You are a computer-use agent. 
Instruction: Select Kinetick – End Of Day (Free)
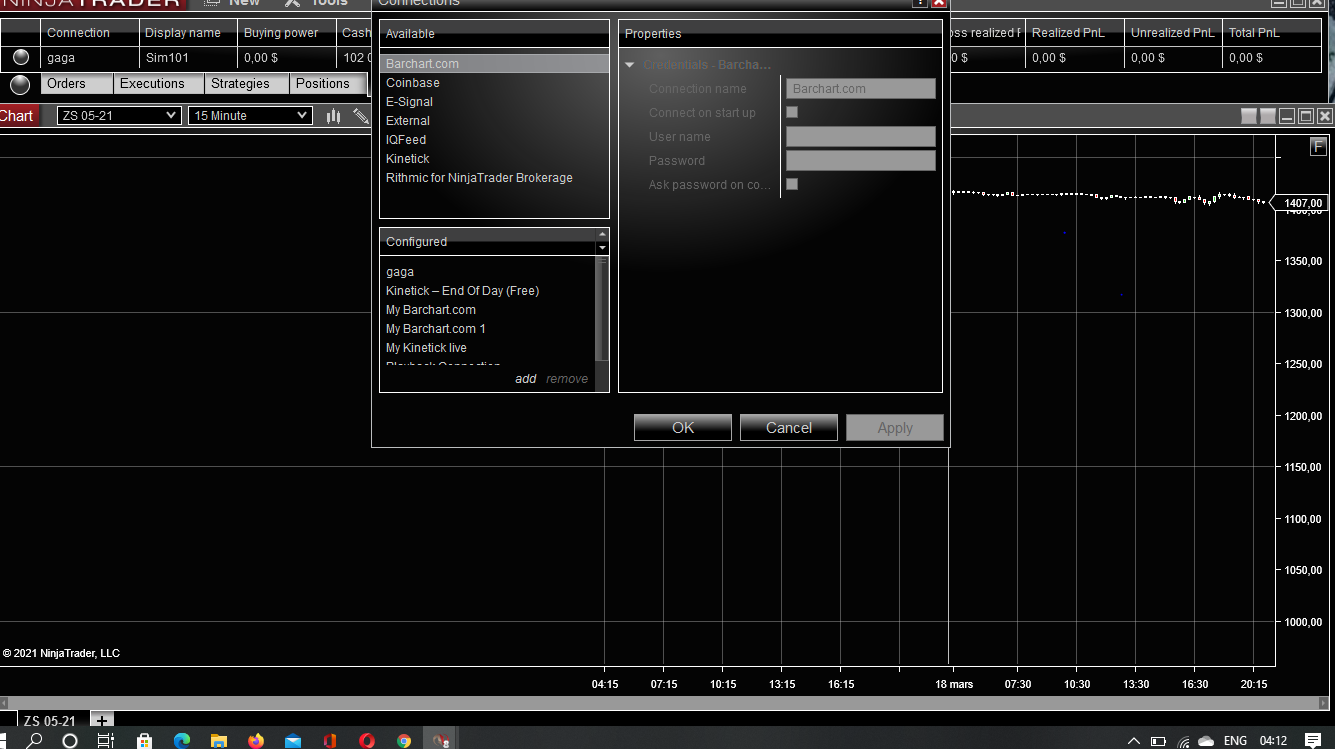488,291
